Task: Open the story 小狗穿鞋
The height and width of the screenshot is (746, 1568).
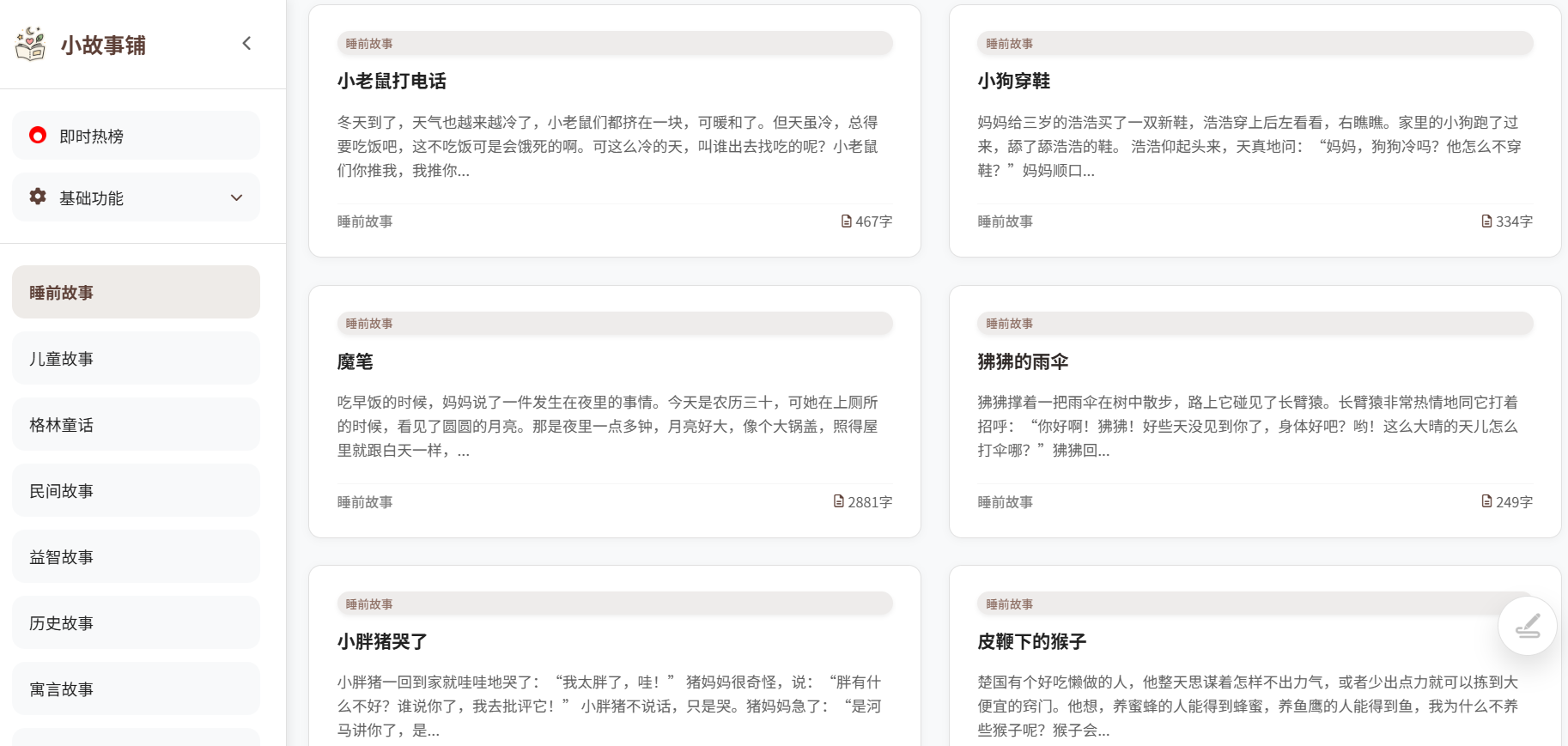Action: (x=1013, y=81)
